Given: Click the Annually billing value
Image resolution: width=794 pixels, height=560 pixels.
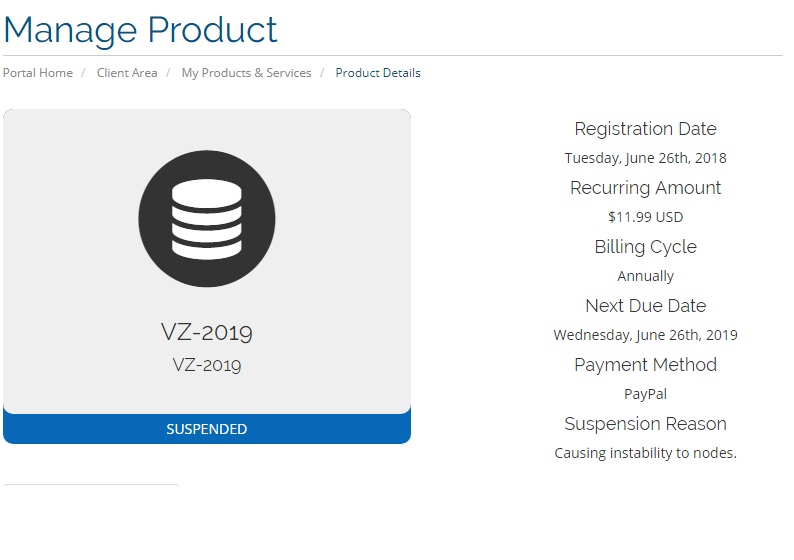Looking at the screenshot, I should (645, 276).
